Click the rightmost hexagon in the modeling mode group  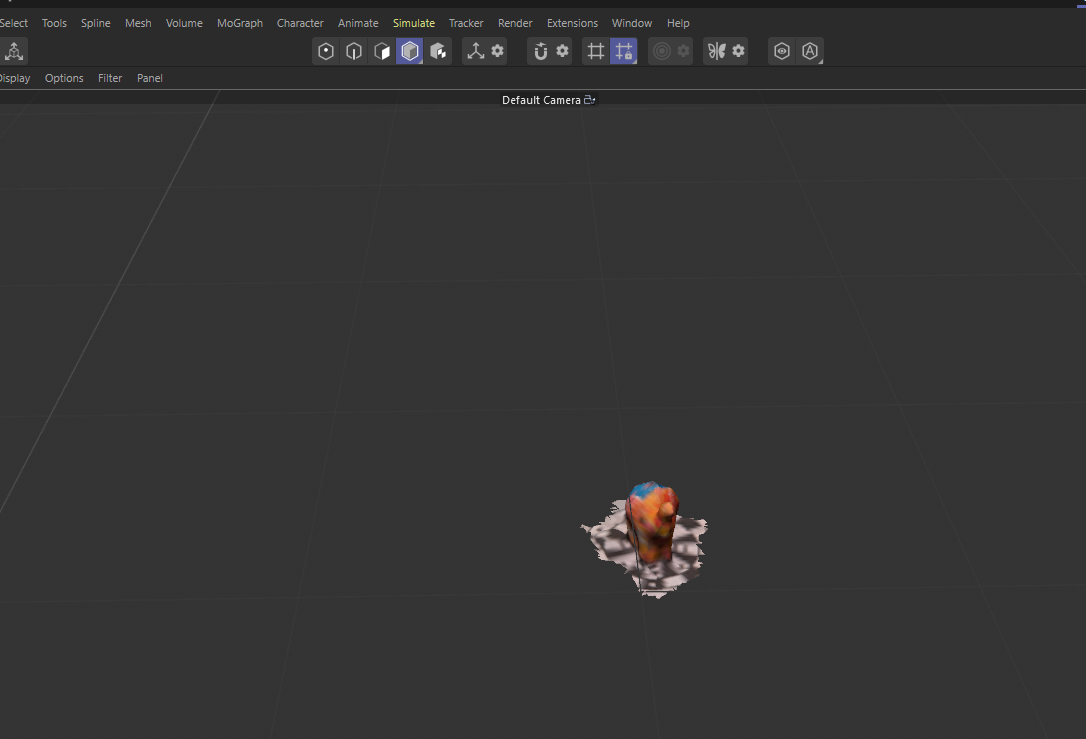tap(438, 51)
